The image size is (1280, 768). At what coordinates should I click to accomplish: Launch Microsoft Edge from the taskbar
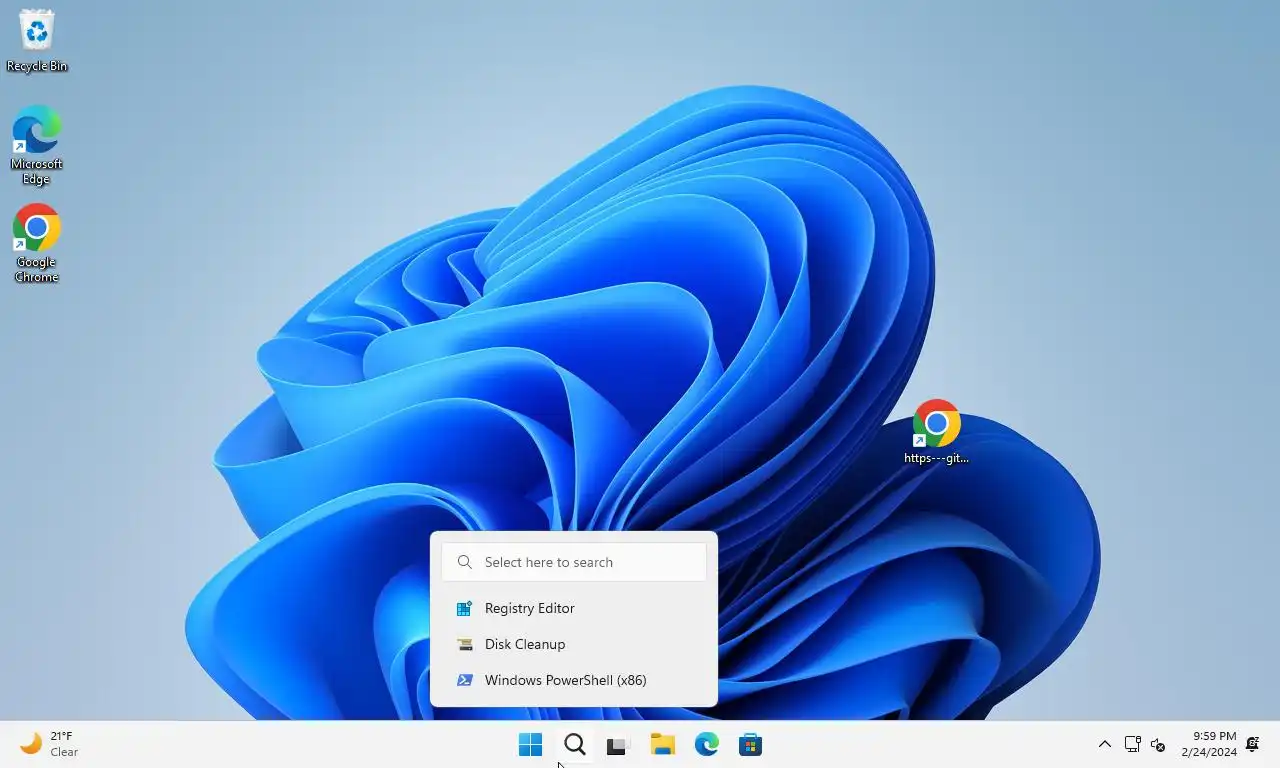706,744
